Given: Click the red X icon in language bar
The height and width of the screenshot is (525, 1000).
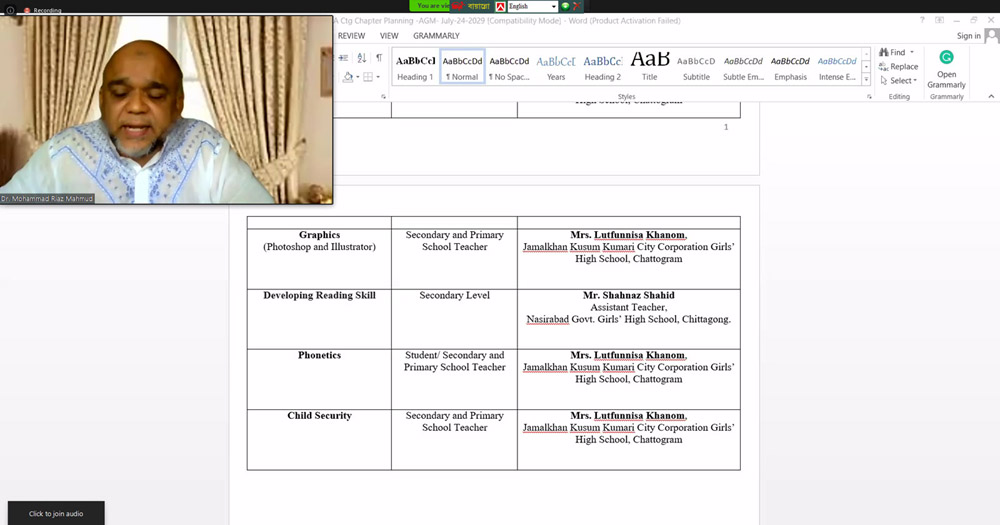Looking at the screenshot, I should tap(577, 6).
